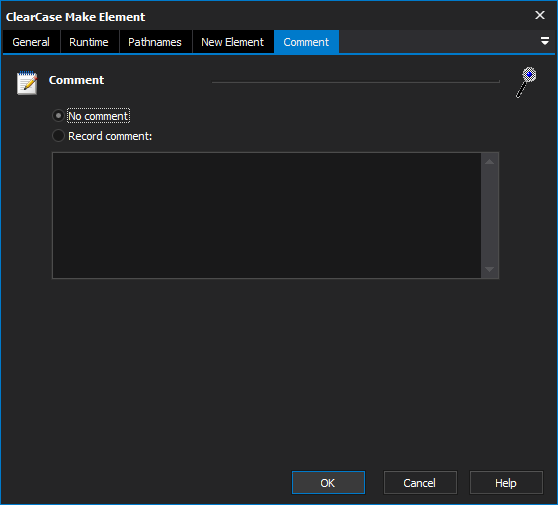Open Help for this dialog
The image size is (558, 505).
pyautogui.click(x=506, y=483)
